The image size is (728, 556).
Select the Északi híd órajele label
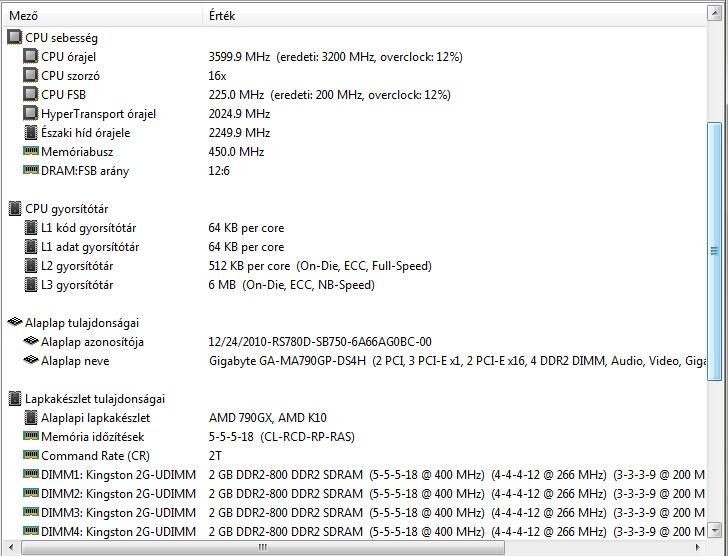click(85, 133)
